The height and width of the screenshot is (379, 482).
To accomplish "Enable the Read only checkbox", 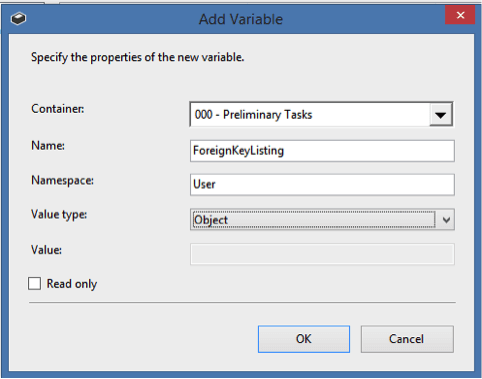I will [x=34, y=284].
